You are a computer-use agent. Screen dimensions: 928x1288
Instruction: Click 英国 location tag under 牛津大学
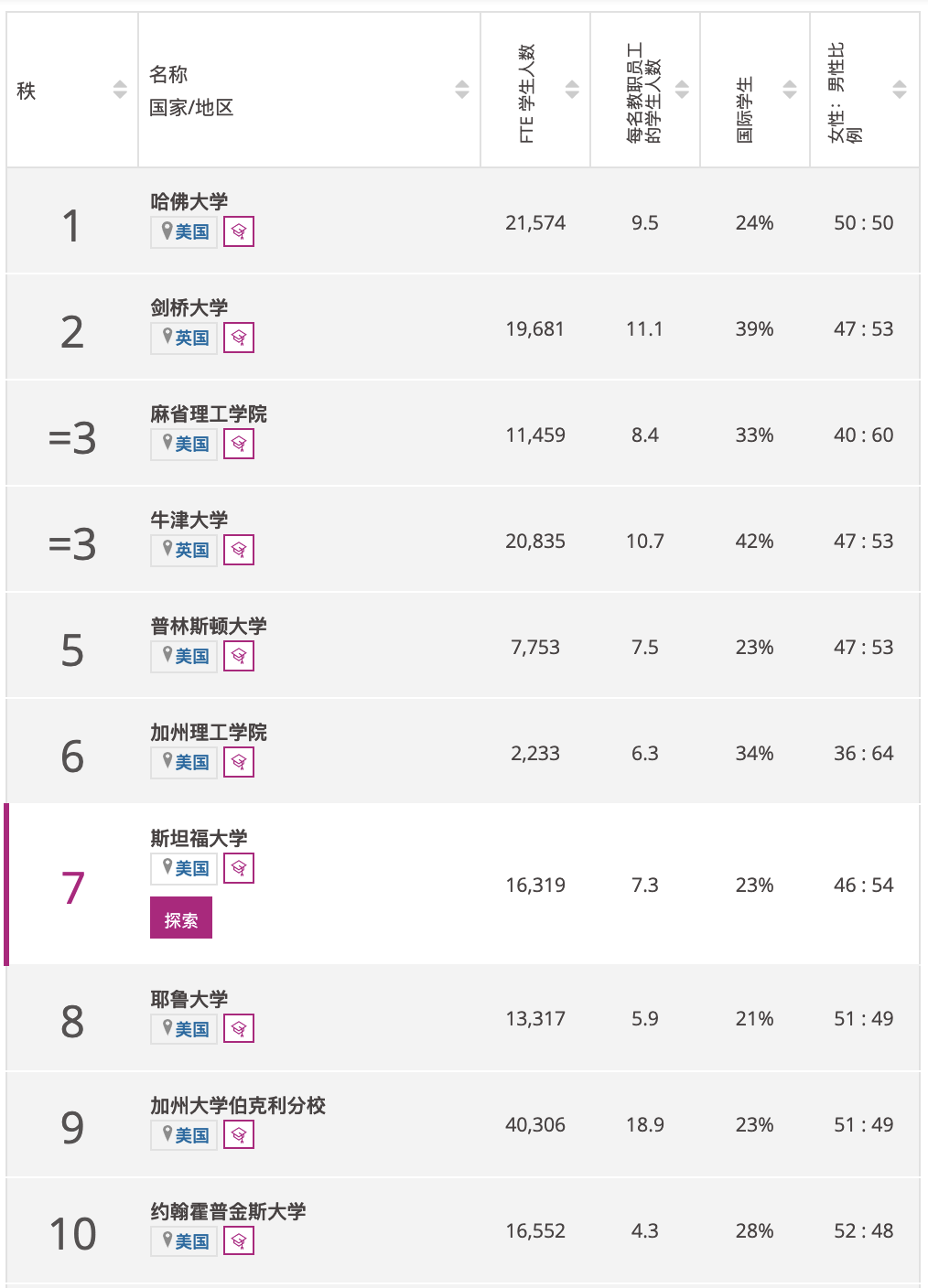pos(184,550)
